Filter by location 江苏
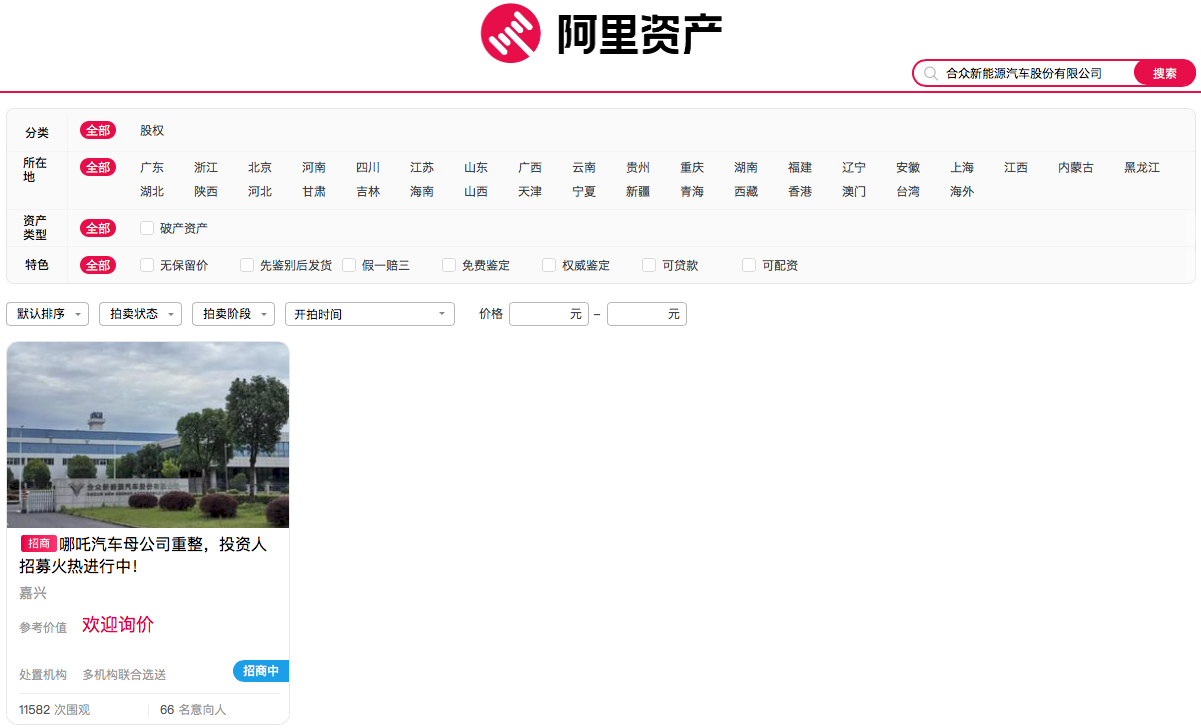The height and width of the screenshot is (728, 1201). tap(422, 168)
